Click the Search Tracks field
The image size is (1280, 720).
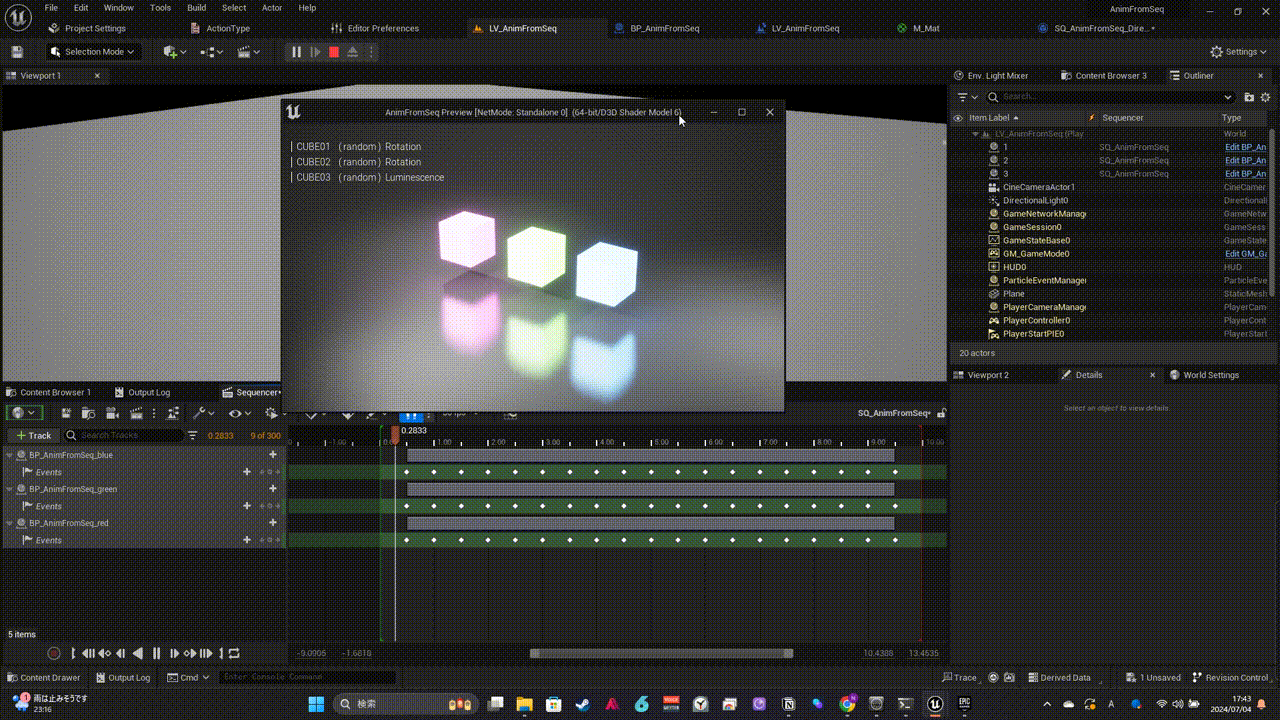point(123,435)
